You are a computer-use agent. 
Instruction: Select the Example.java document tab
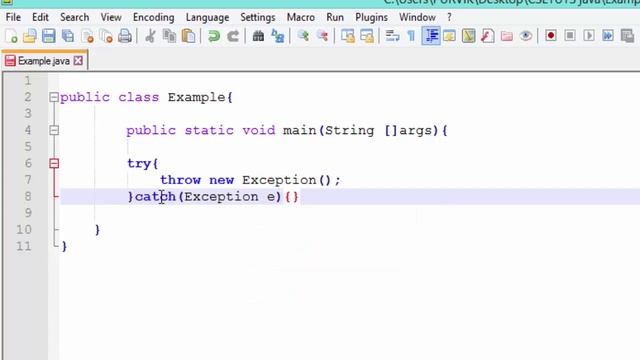pyautogui.click(x=44, y=61)
